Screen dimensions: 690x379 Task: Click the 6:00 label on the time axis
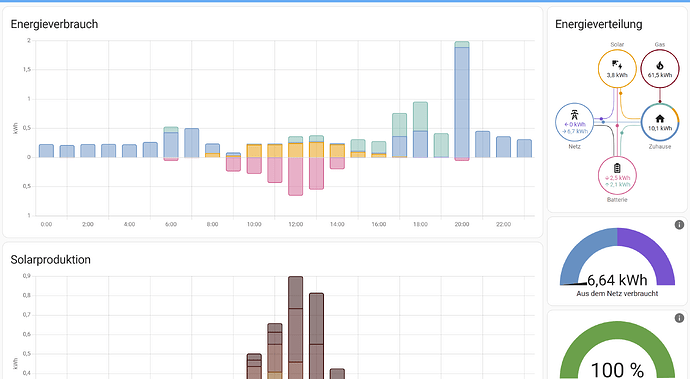click(x=171, y=224)
